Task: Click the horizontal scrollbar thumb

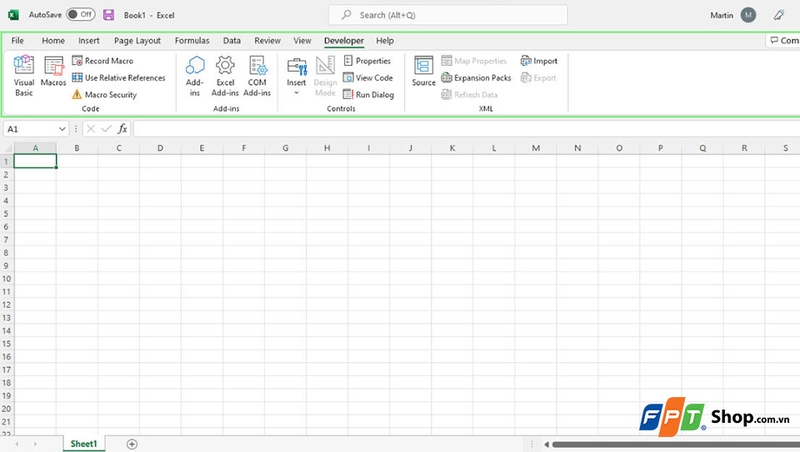Action: [676, 444]
